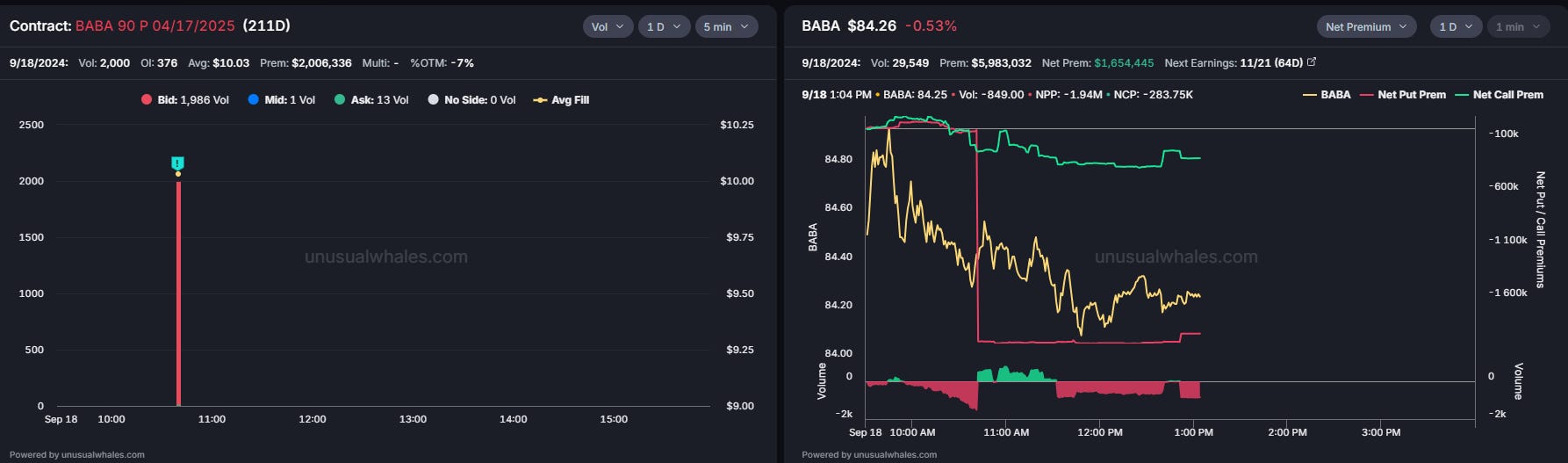Open the Vol metric dropdown
The image size is (1568, 463).
coord(608,26)
